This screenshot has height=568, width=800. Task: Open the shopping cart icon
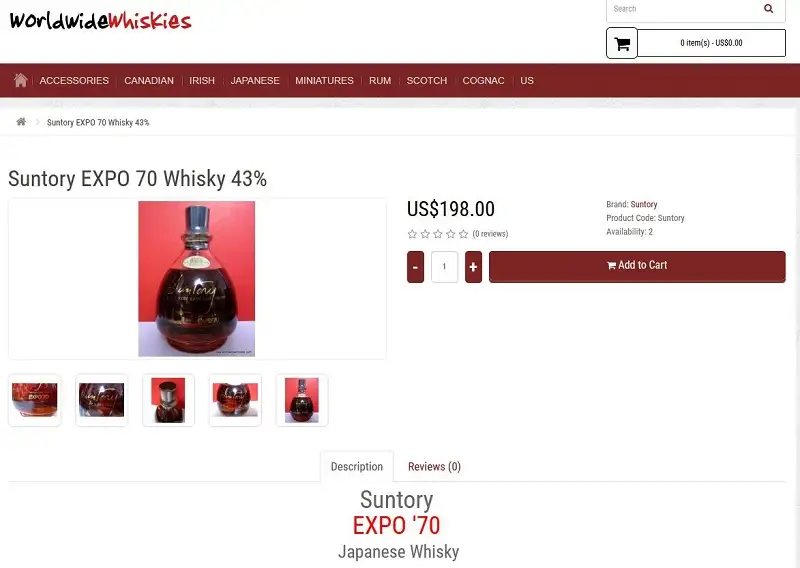pyautogui.click(x=622, y=43)
